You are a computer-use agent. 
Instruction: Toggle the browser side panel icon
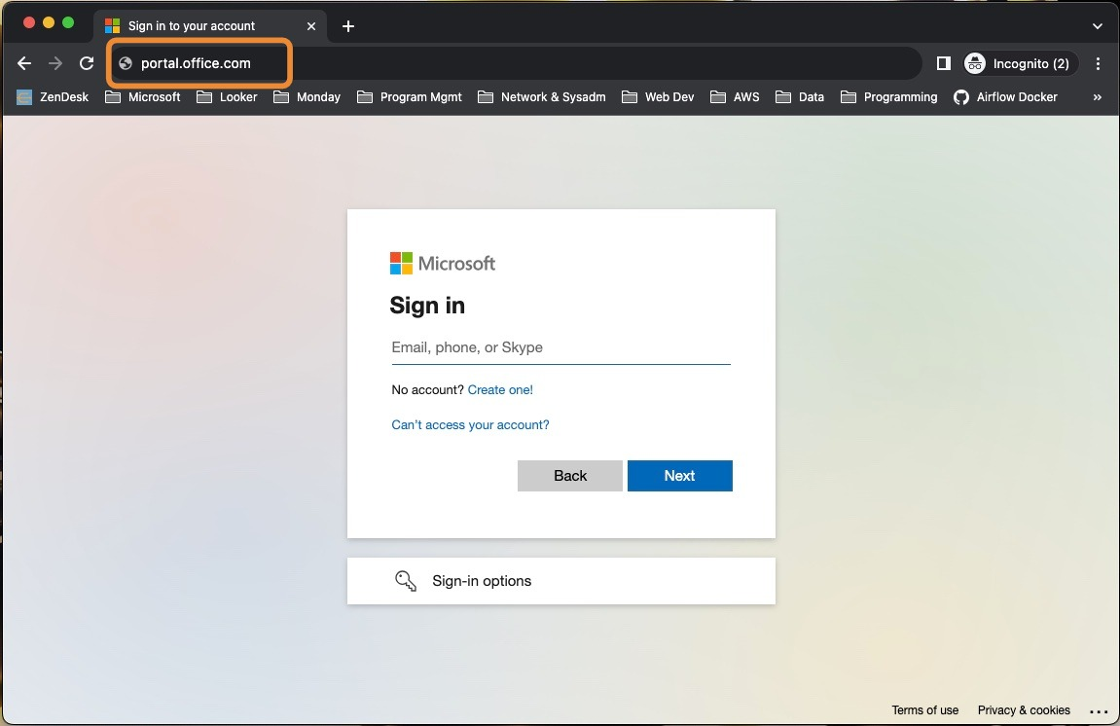pyautogui.click(x=944, y=64)
